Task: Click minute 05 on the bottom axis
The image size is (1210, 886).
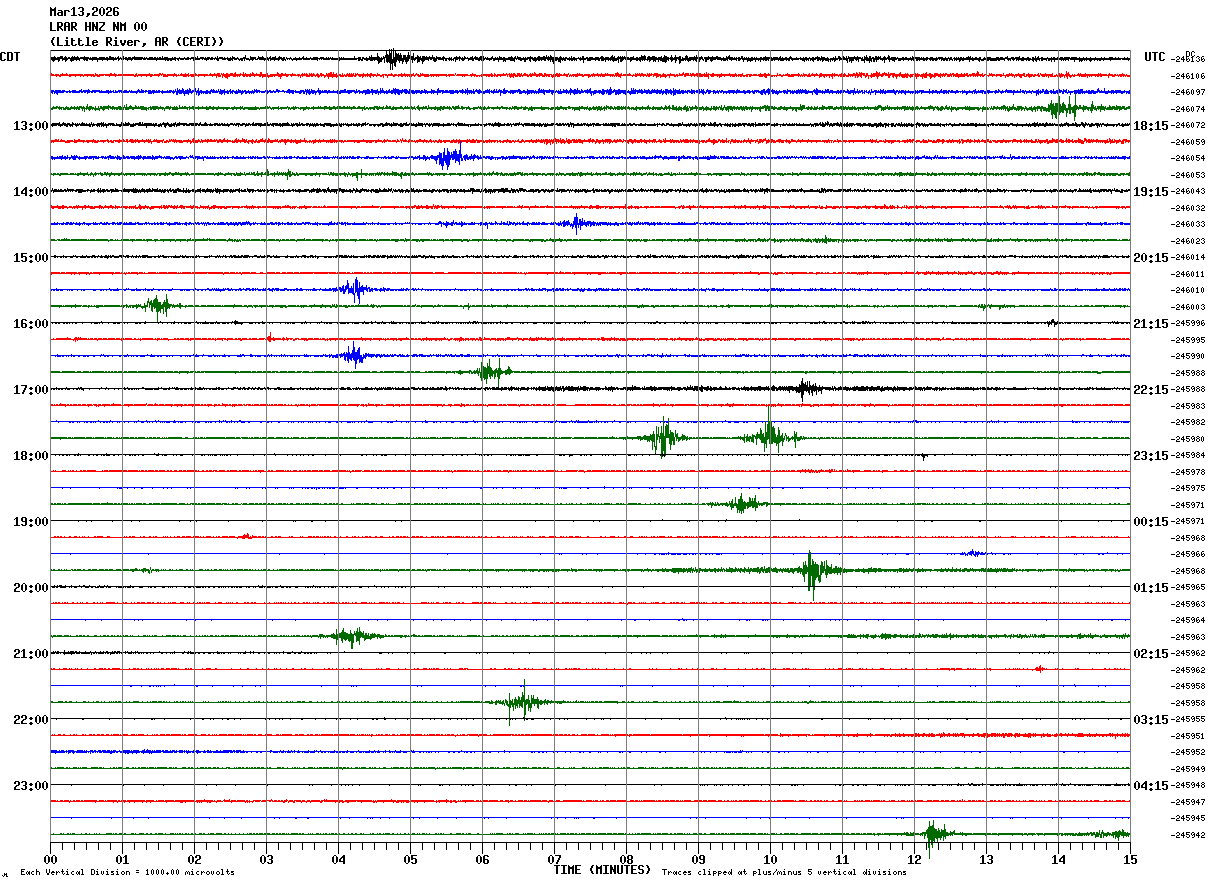Action: [410, 859]
